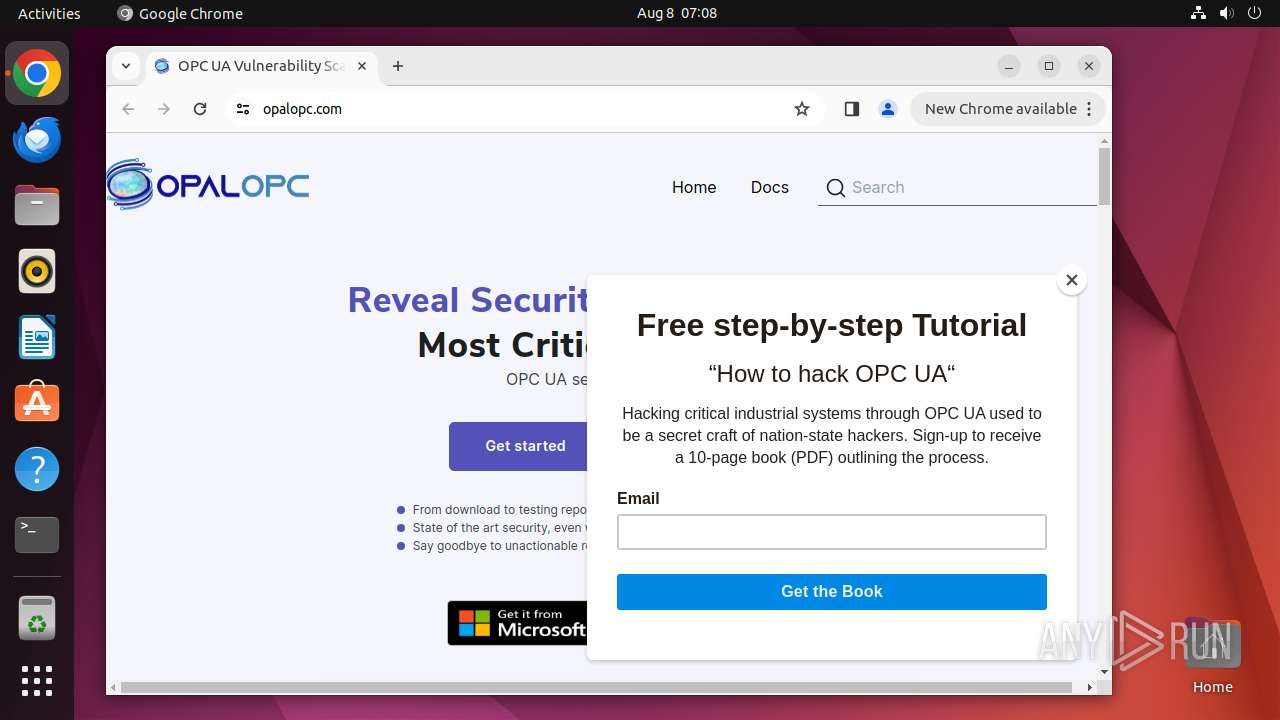
Task: Focus the Email input field
Action: click(x=832, y=532)
